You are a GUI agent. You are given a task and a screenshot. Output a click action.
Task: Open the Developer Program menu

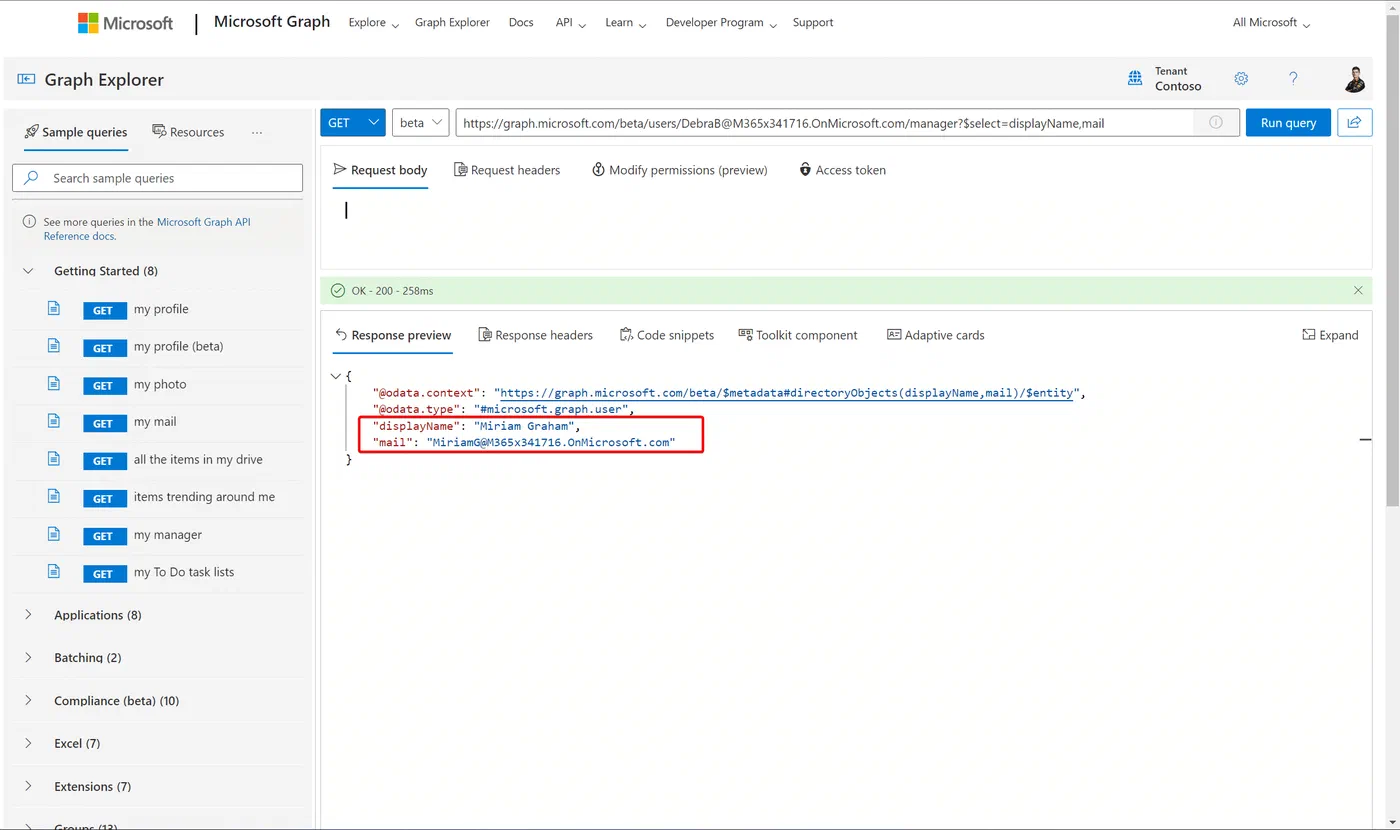point(721,23)
